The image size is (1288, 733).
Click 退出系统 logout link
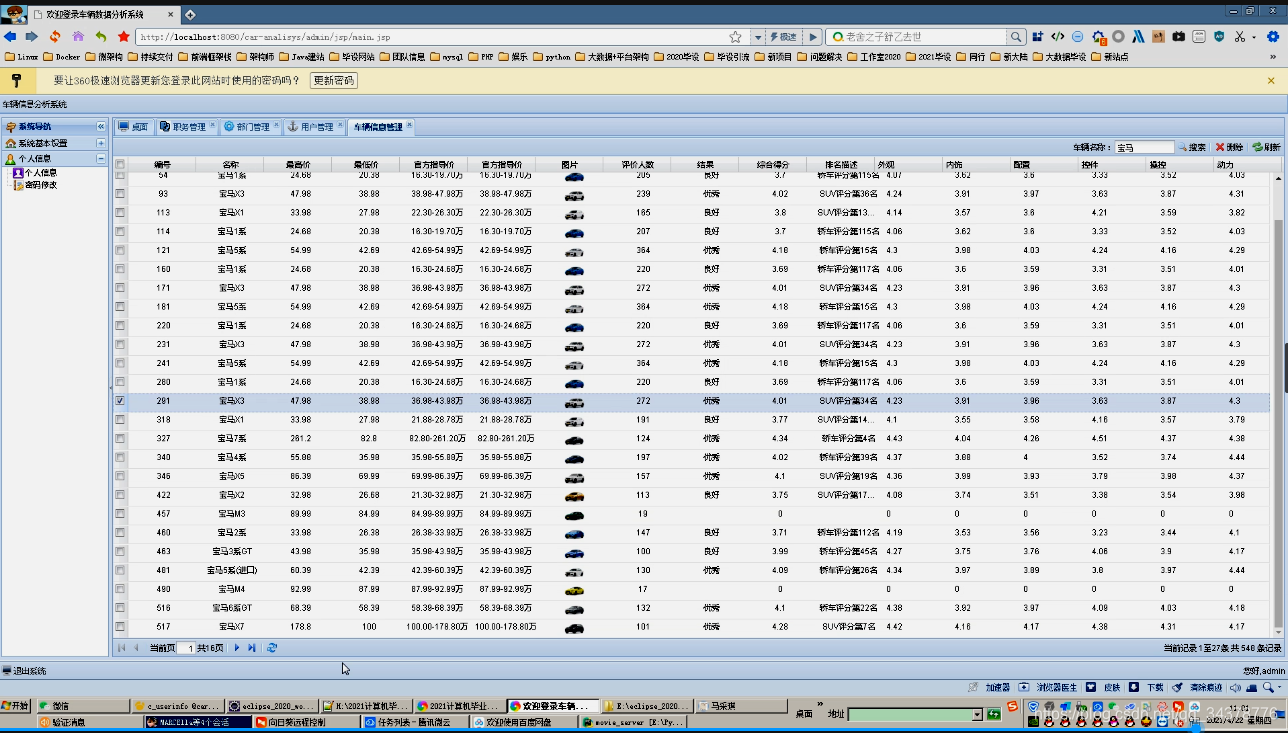[24, 671]
